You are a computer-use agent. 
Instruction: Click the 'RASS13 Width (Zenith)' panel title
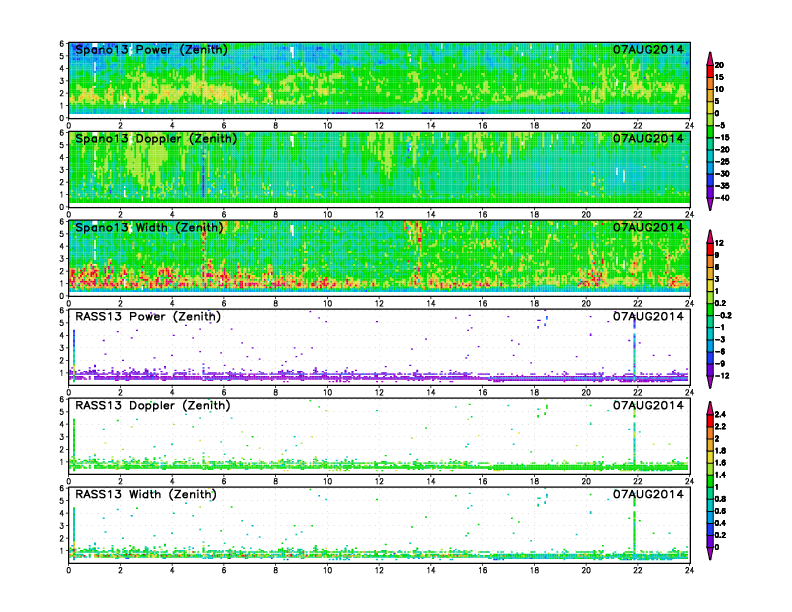click(x=146, y=494)
